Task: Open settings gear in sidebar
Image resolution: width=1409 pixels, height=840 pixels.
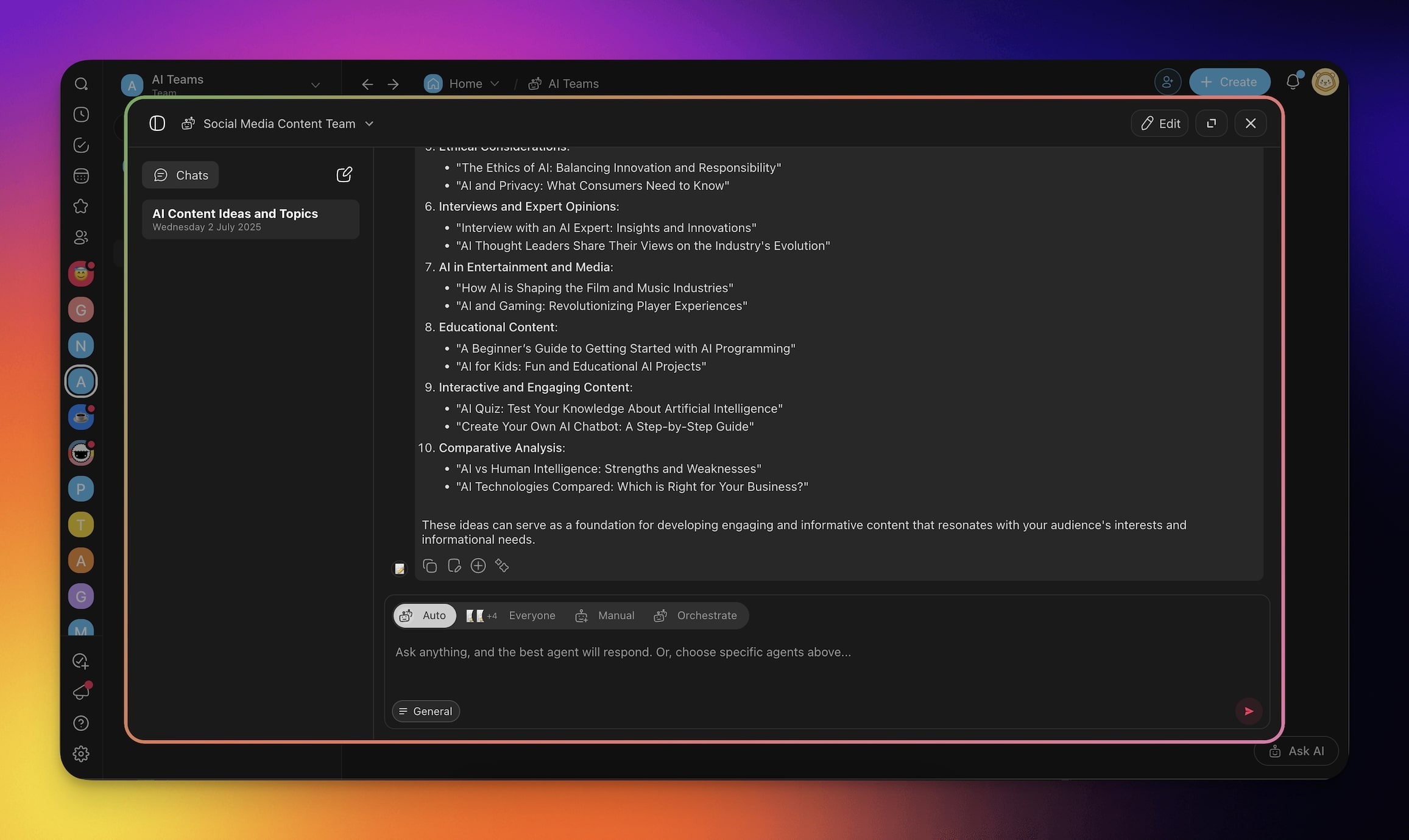Action: [x=81, y=754]
